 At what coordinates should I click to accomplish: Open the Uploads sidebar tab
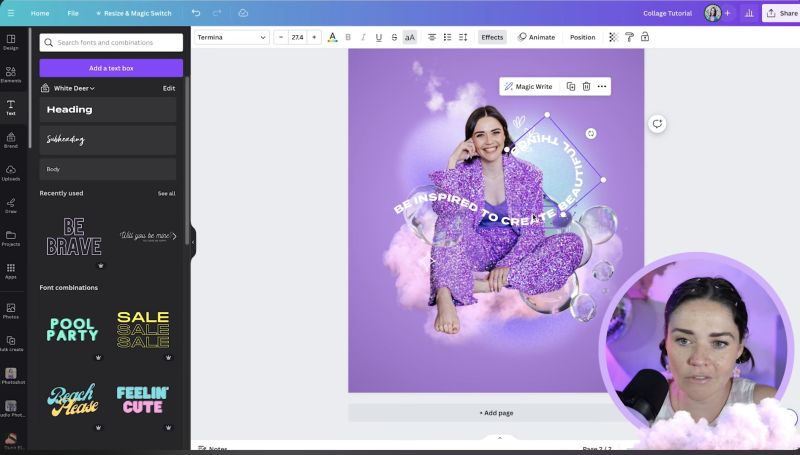pos(11,173)
